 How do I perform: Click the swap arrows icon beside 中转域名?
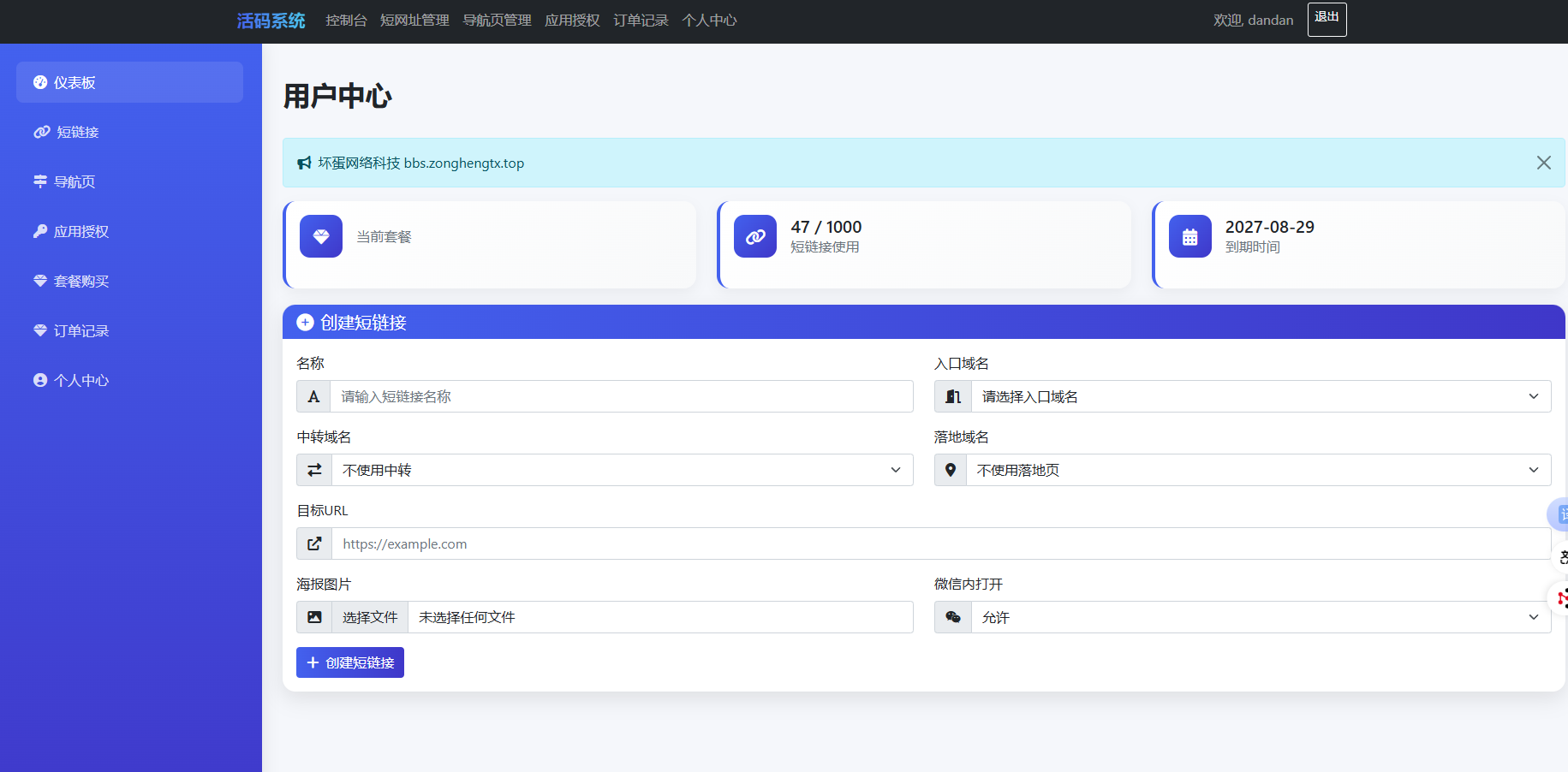(314, 470)
